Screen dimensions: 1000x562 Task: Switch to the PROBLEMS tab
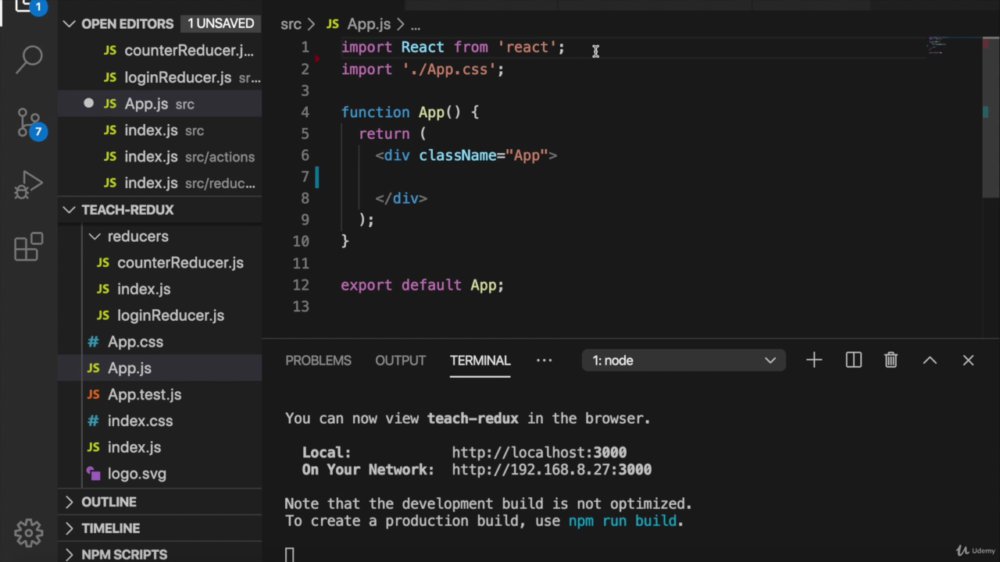tap(318, 360)
